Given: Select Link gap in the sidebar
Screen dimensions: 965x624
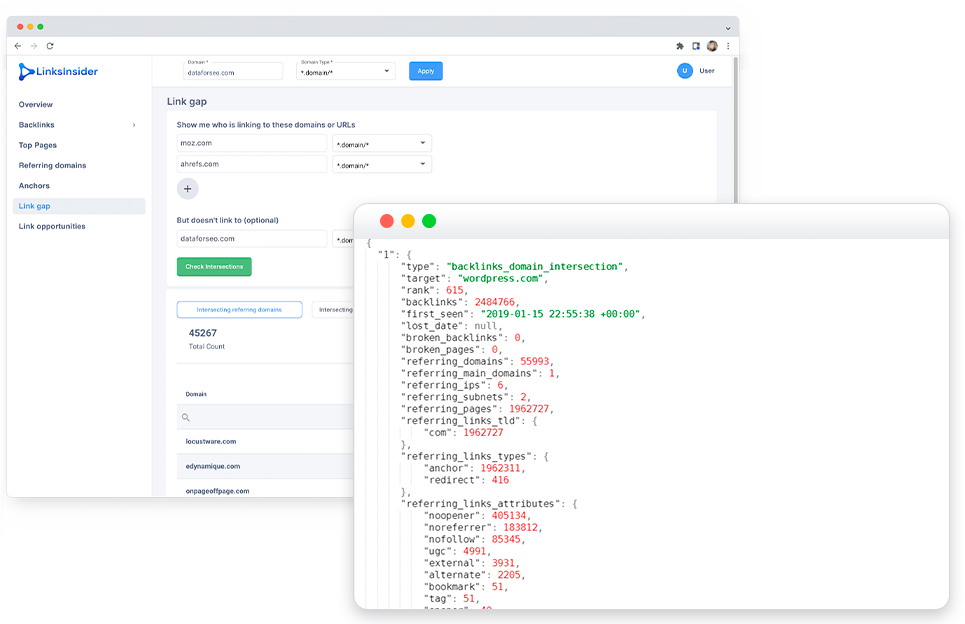Looking at the screenshot, I should click(x=79, y=206).
